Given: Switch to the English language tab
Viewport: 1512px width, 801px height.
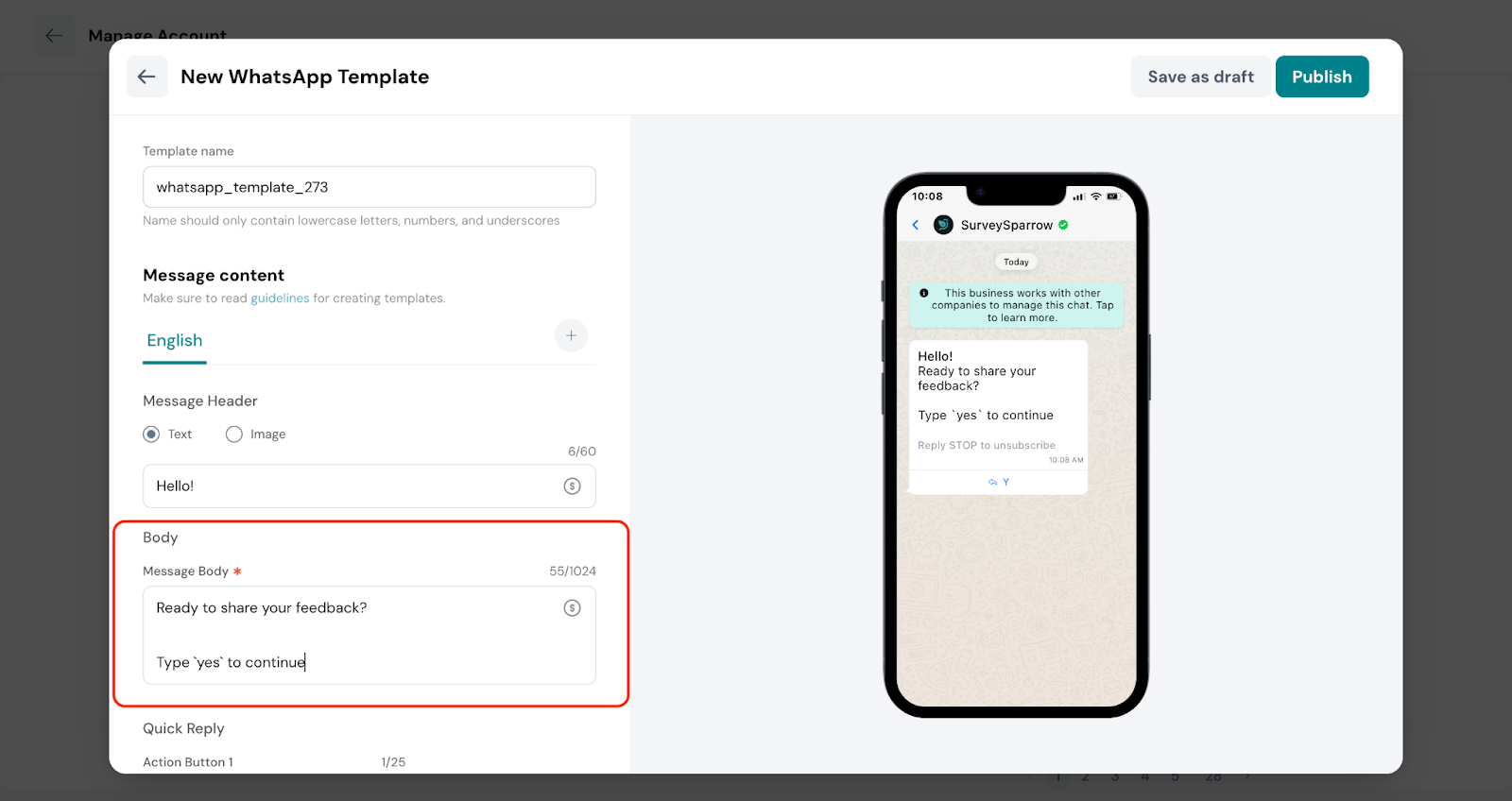Looking at the screenshot, I should click(175, 340).
